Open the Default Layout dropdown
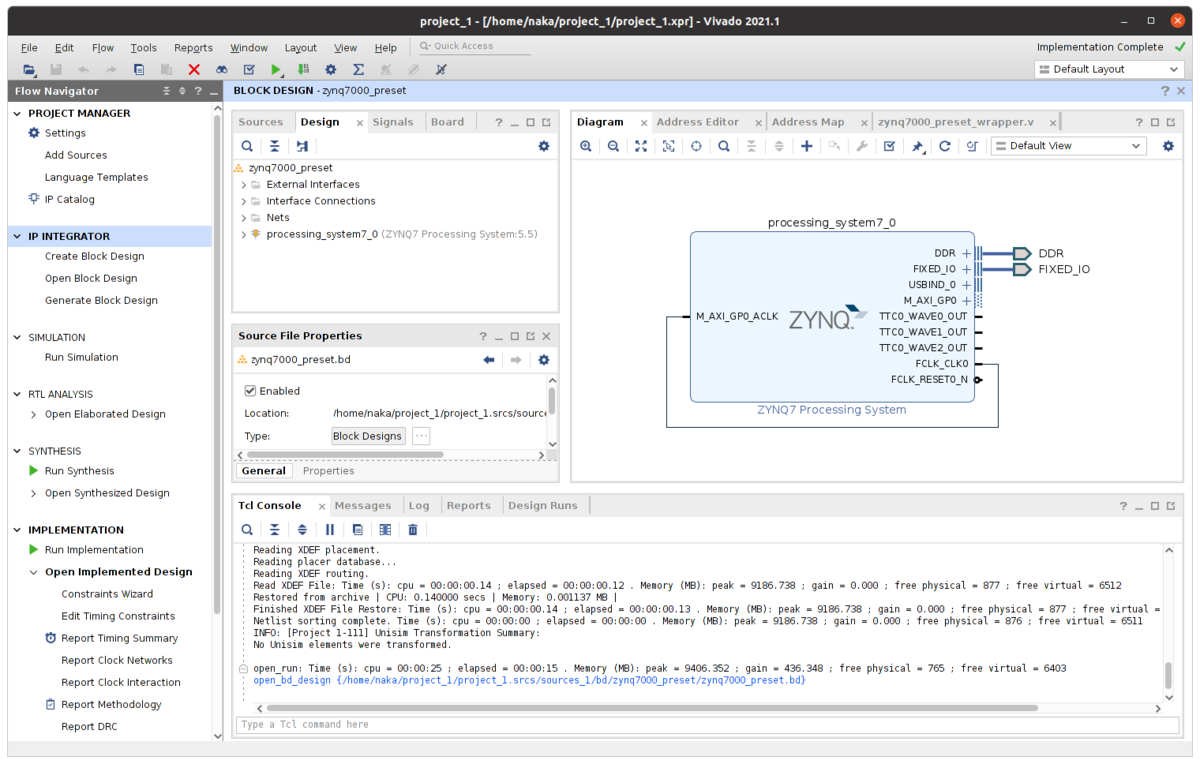Image resolution: width=1200 pixels, height=764 pixels. [x=1110, y=69]
